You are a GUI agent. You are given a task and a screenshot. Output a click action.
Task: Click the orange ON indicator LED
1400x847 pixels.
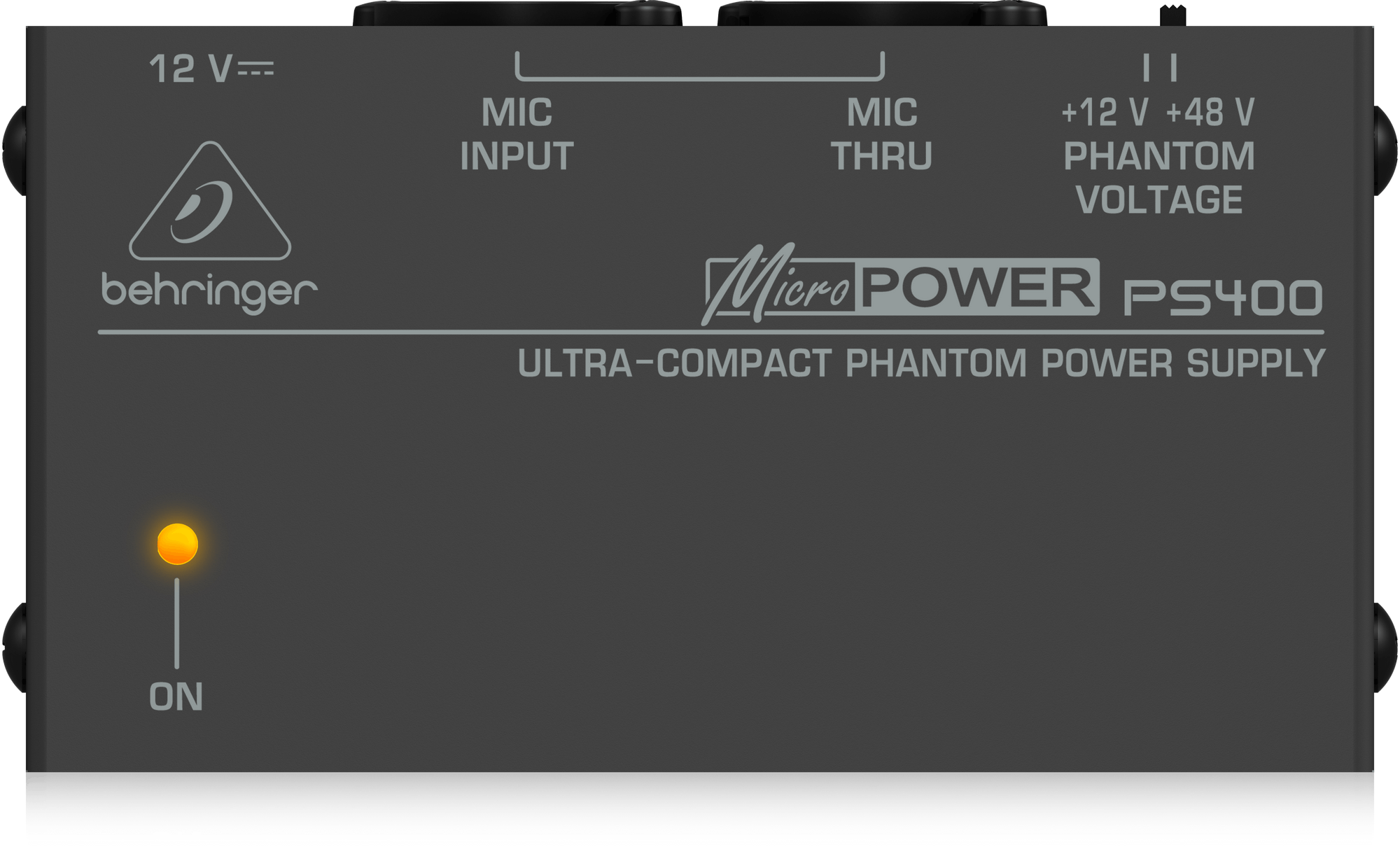point(178,544)
